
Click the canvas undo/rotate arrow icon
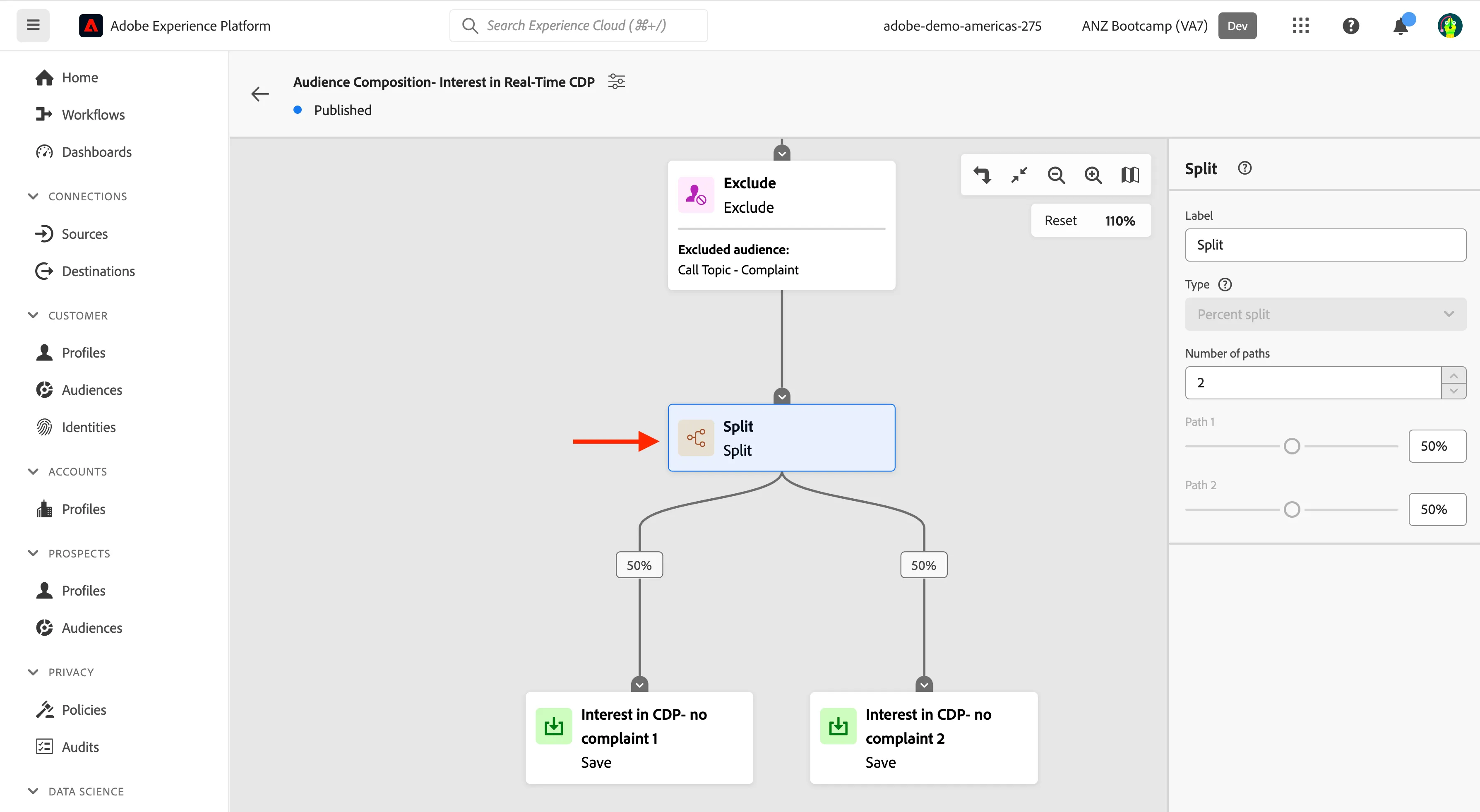coord(982,175)
